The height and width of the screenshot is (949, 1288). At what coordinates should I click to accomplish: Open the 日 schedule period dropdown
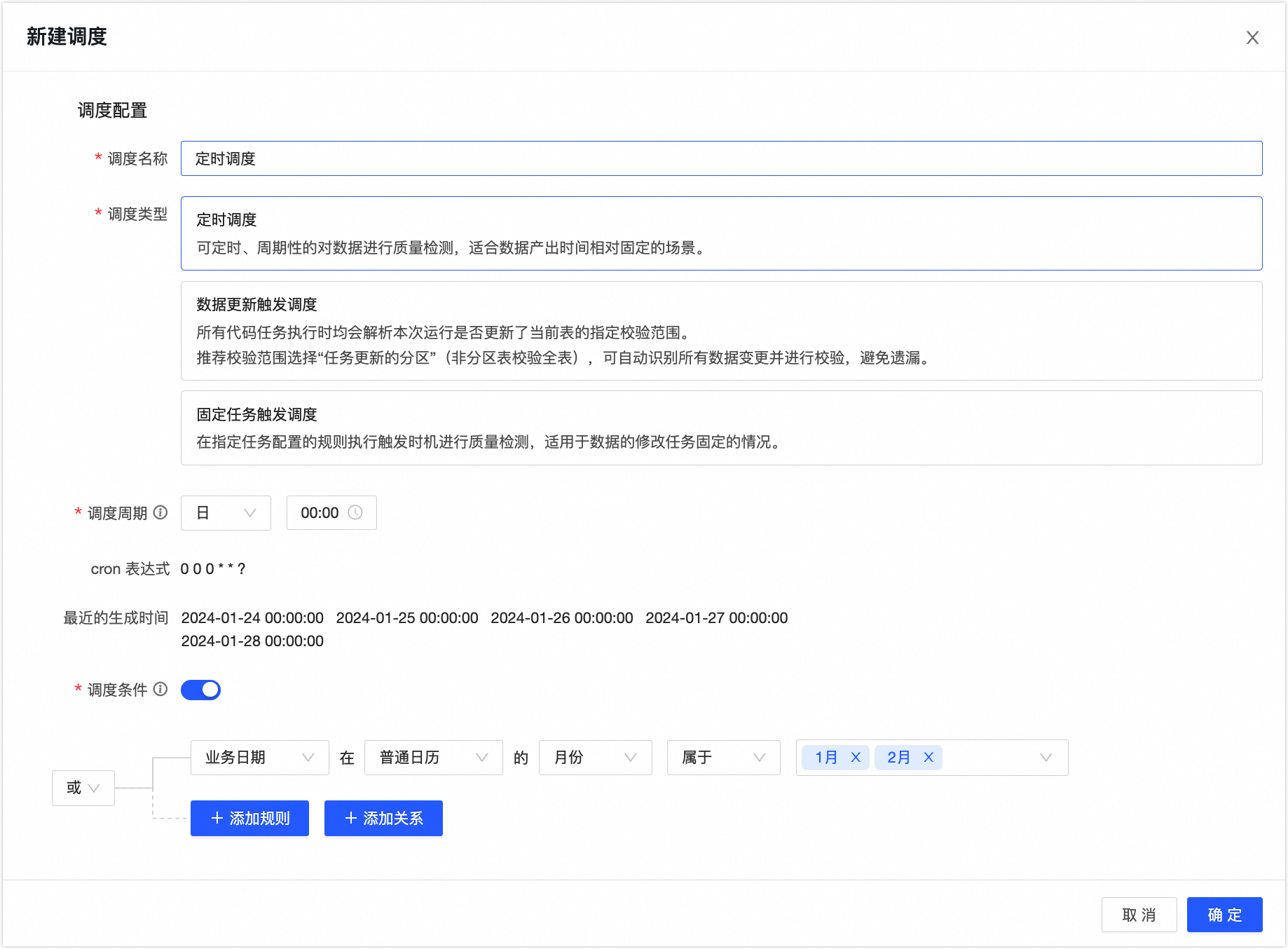226,513
